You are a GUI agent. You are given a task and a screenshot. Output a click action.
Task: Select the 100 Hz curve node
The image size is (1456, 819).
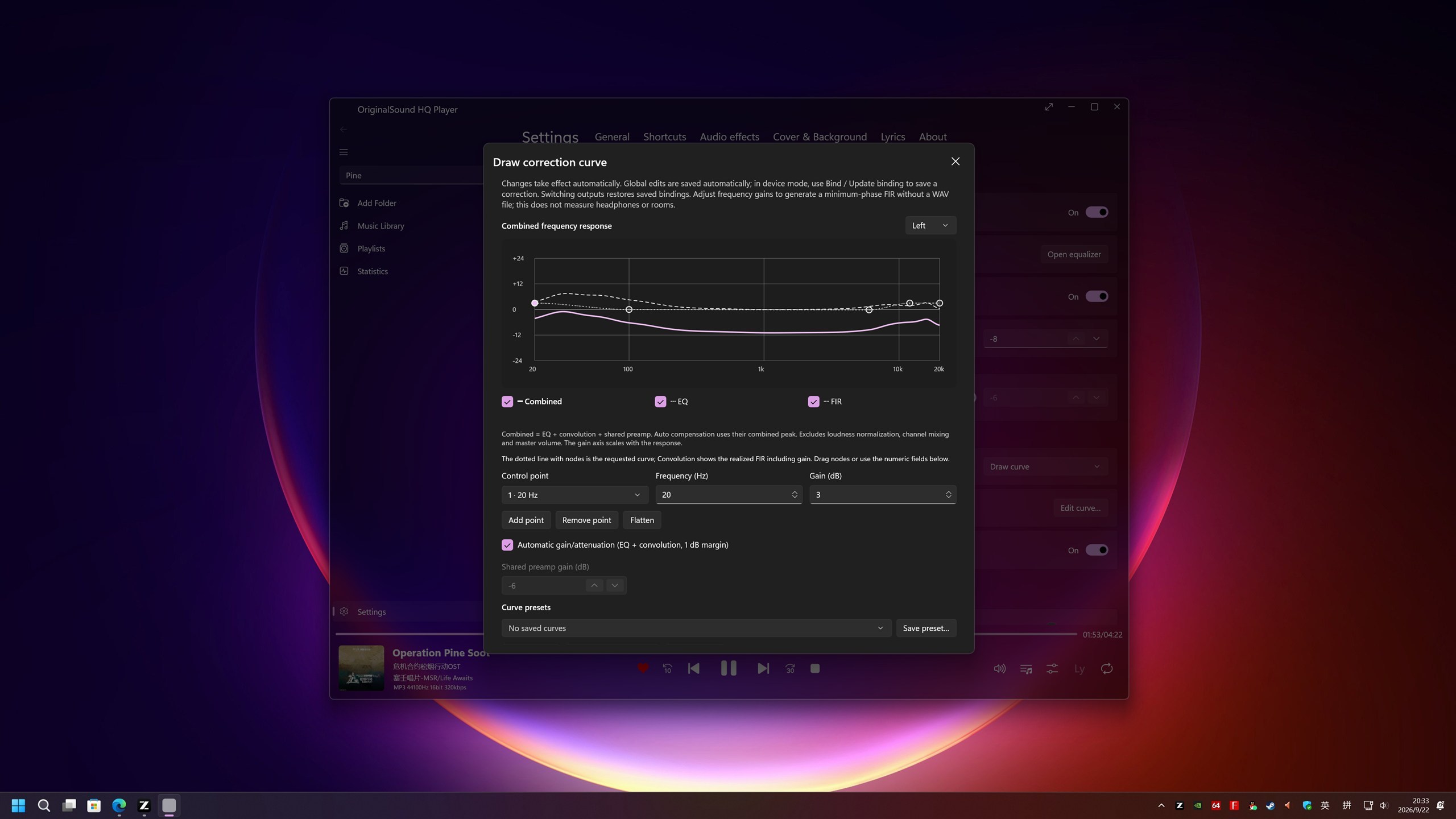coord(628,309)
